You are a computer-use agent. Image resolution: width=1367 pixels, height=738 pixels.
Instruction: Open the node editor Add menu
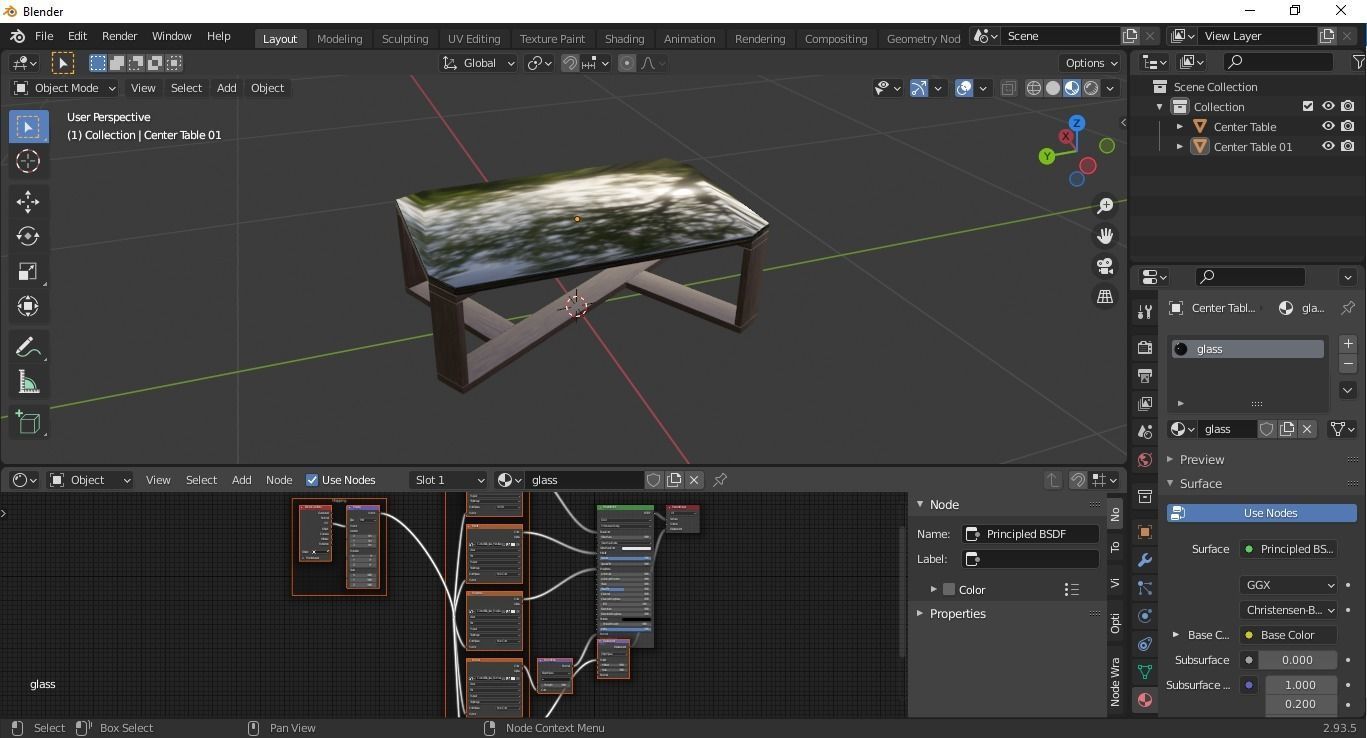[241, 480]
